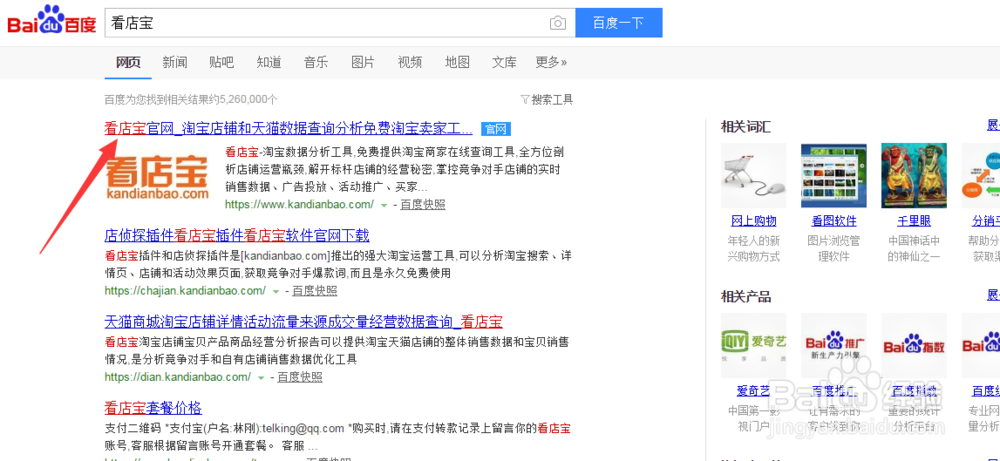Open 天猫商城淘宝店铺详情 result title
Viewport: 1000px width, 461px height.
(x=304, y=321)
